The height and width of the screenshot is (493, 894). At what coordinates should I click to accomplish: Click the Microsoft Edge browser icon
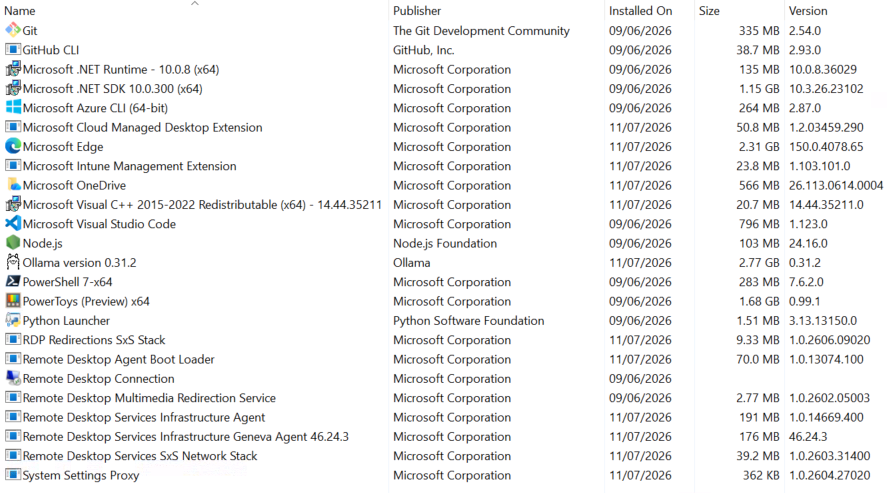pos(13,146)
